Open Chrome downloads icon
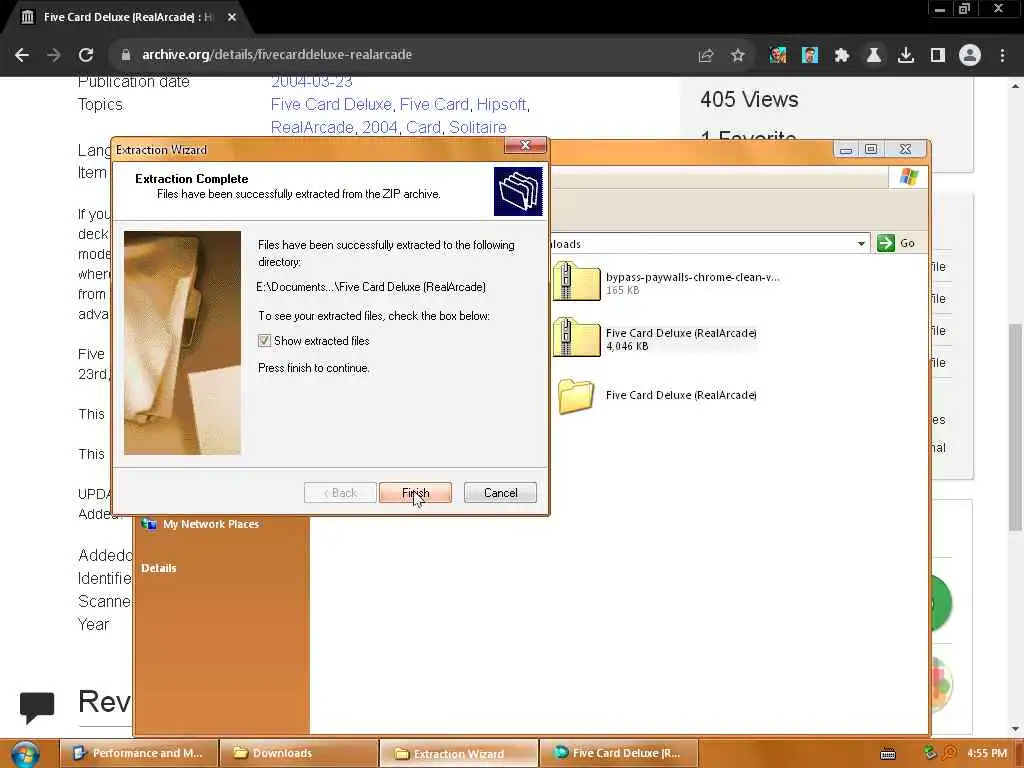 pyautogui.click(x=905, y=56)
